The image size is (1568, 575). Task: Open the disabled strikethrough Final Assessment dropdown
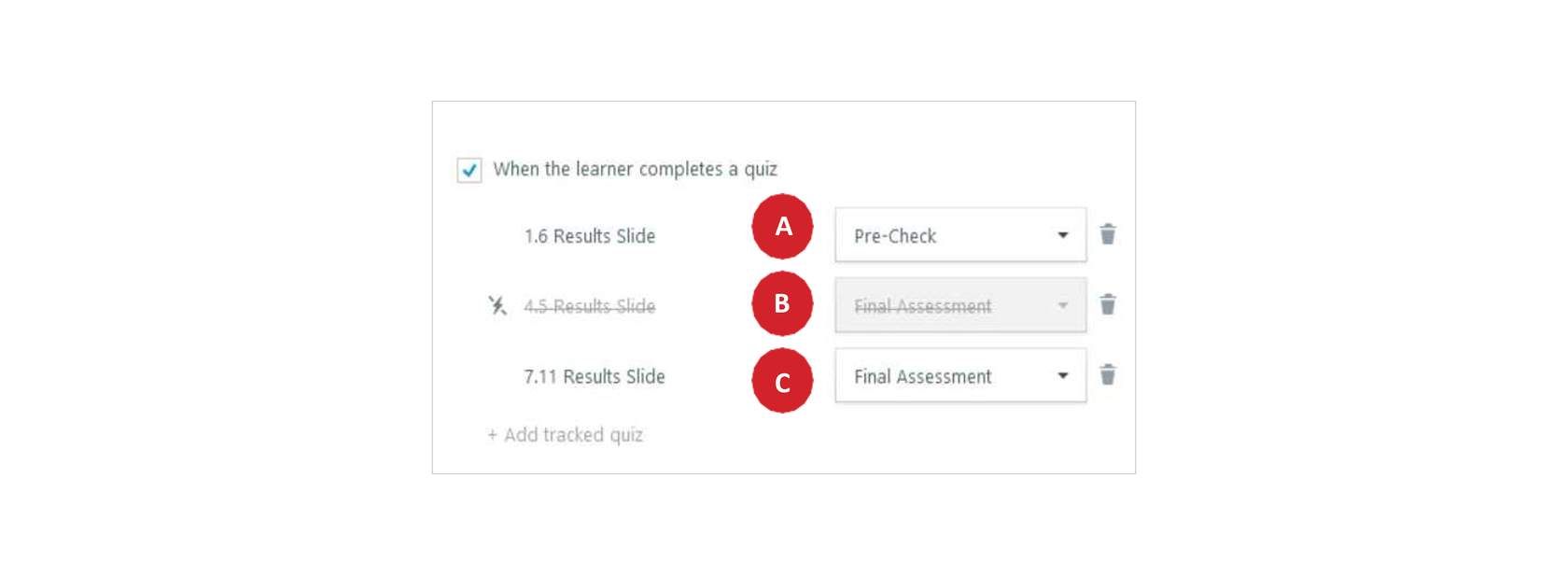(x=960, y=305)
